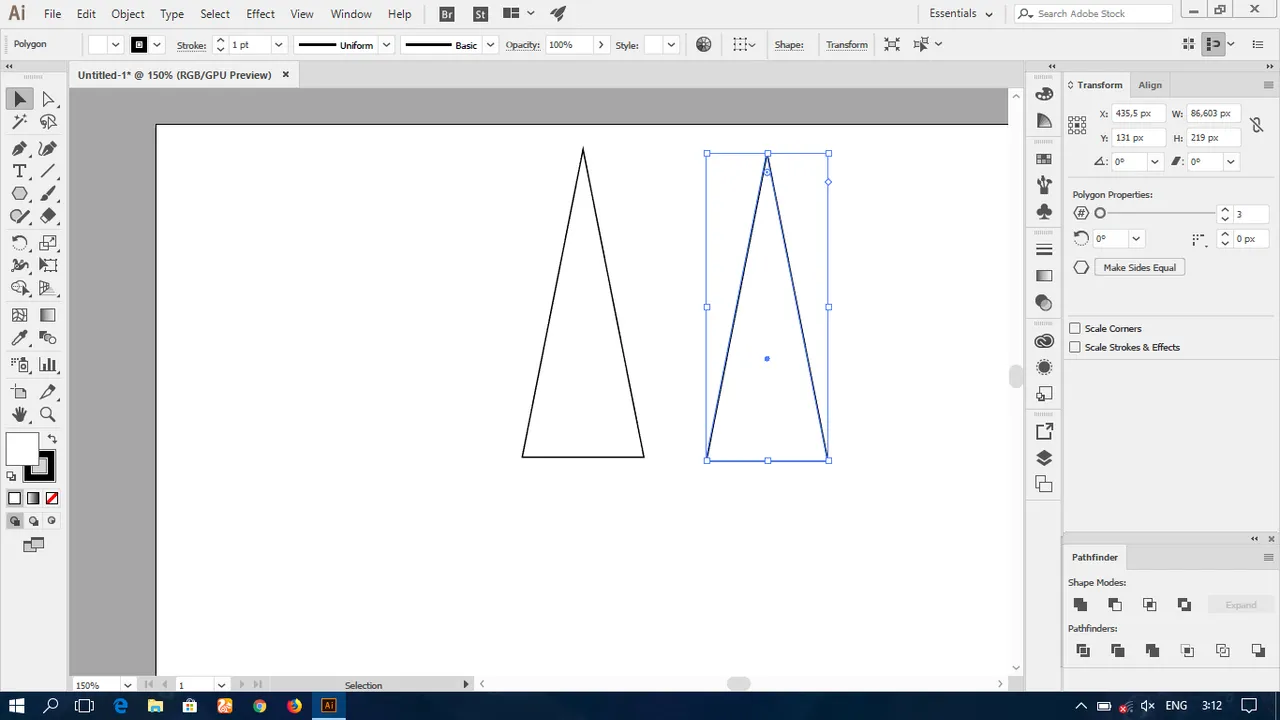Open the shear angle dropdown in Transform
The height and width of the screenshot is (720, 1280).
1231,161
